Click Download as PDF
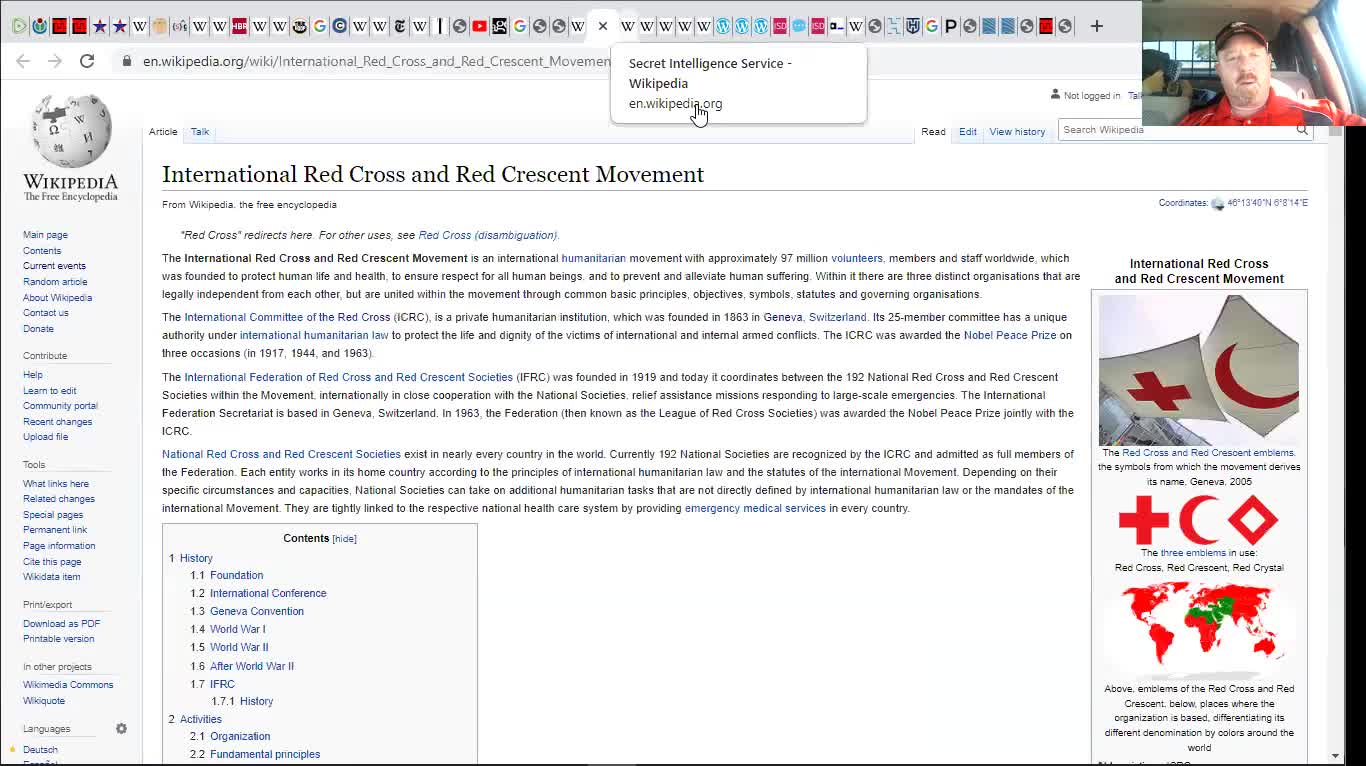 (62, 624)
